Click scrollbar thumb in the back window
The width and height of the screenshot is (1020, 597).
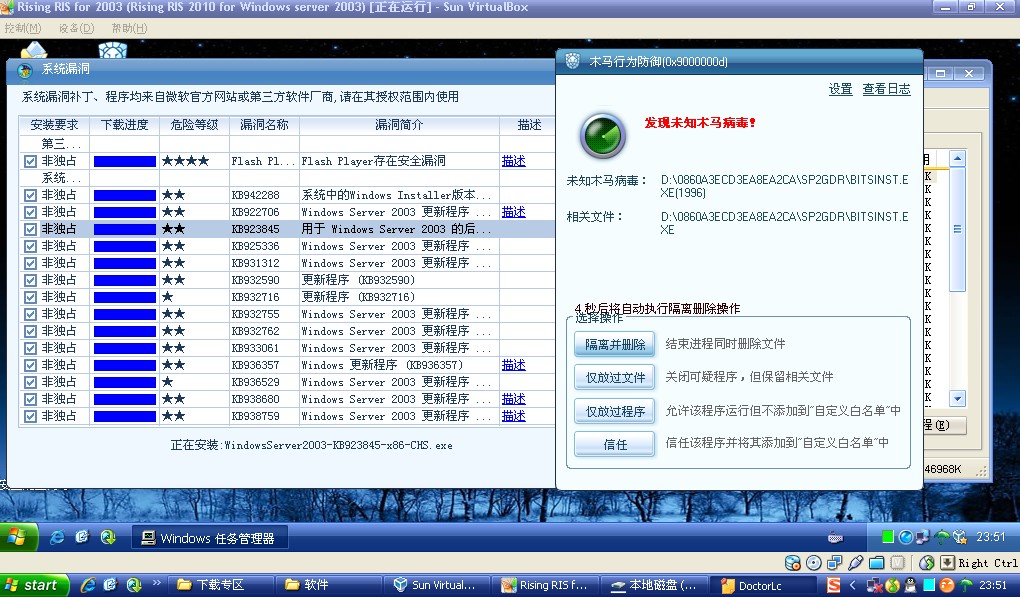pos(957,229)
